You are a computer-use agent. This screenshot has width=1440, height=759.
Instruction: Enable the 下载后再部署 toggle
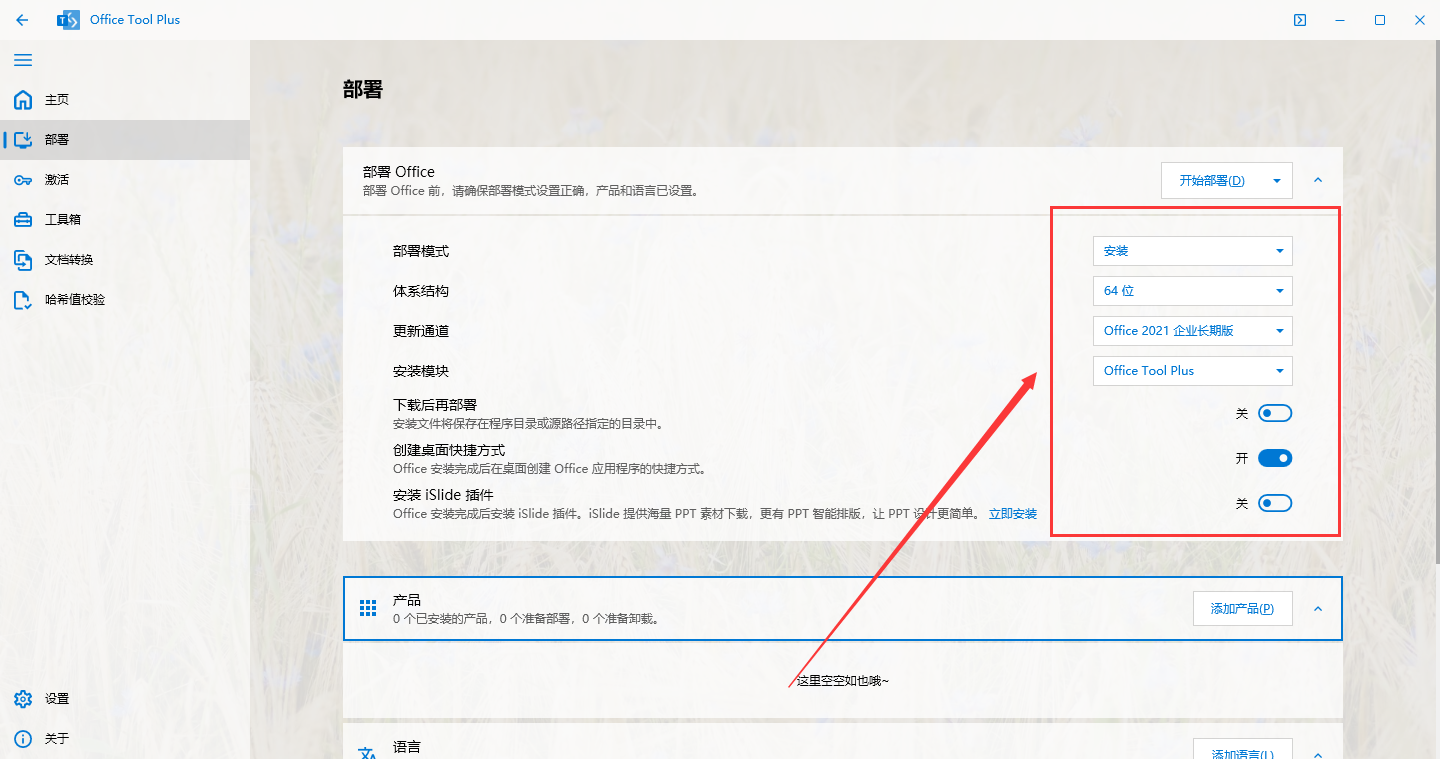(x=1275, y=412)
